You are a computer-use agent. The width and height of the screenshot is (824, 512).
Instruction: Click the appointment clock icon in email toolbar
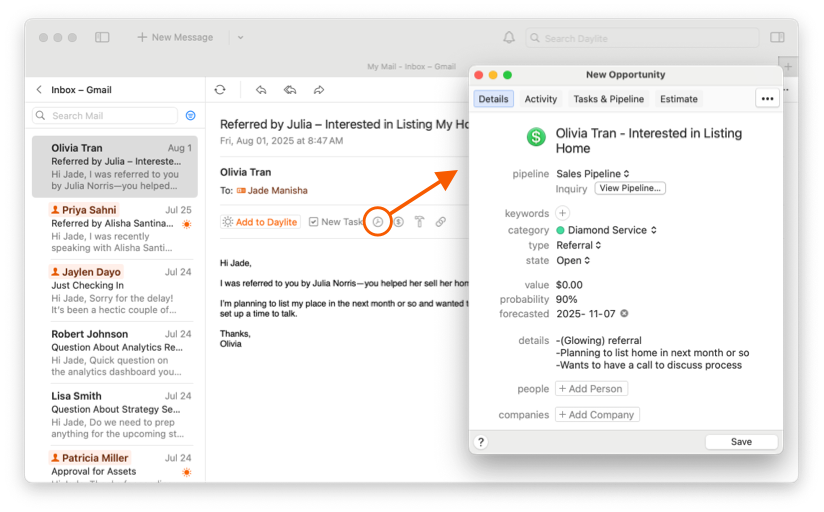[x=378, y=222]
